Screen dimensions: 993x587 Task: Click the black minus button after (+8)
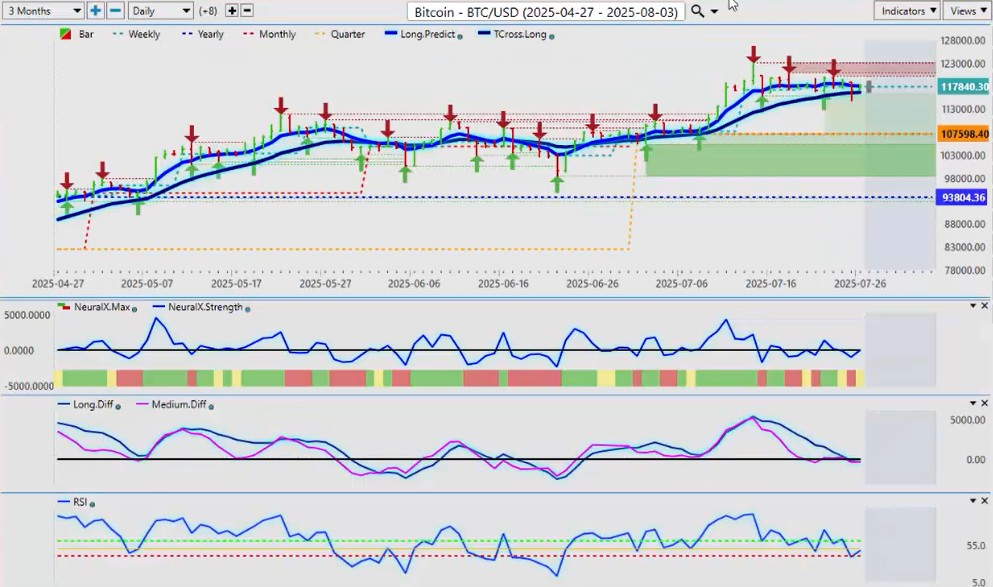coord(247,10)
